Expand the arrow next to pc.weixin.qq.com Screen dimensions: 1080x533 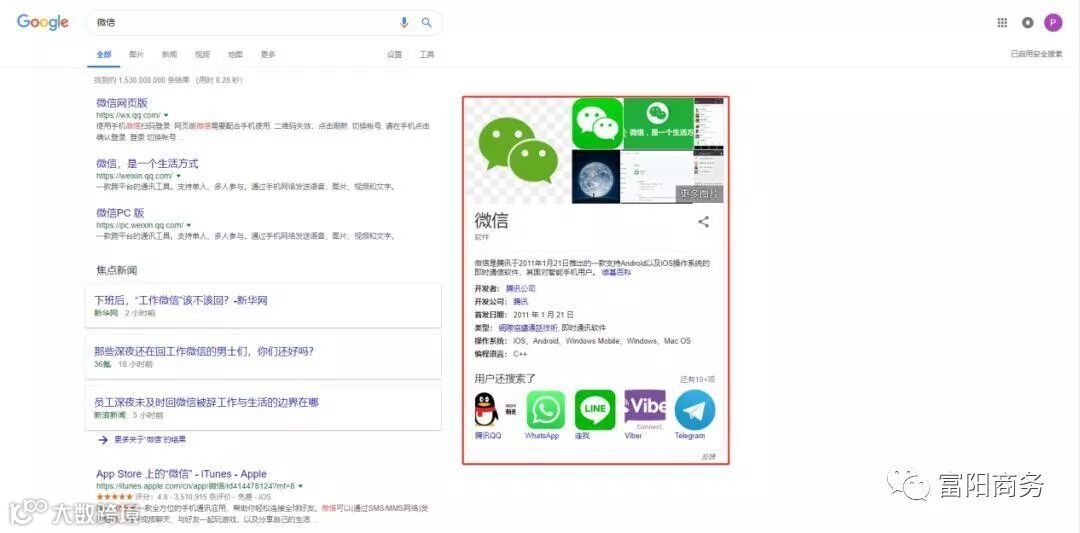pos(189,225)
